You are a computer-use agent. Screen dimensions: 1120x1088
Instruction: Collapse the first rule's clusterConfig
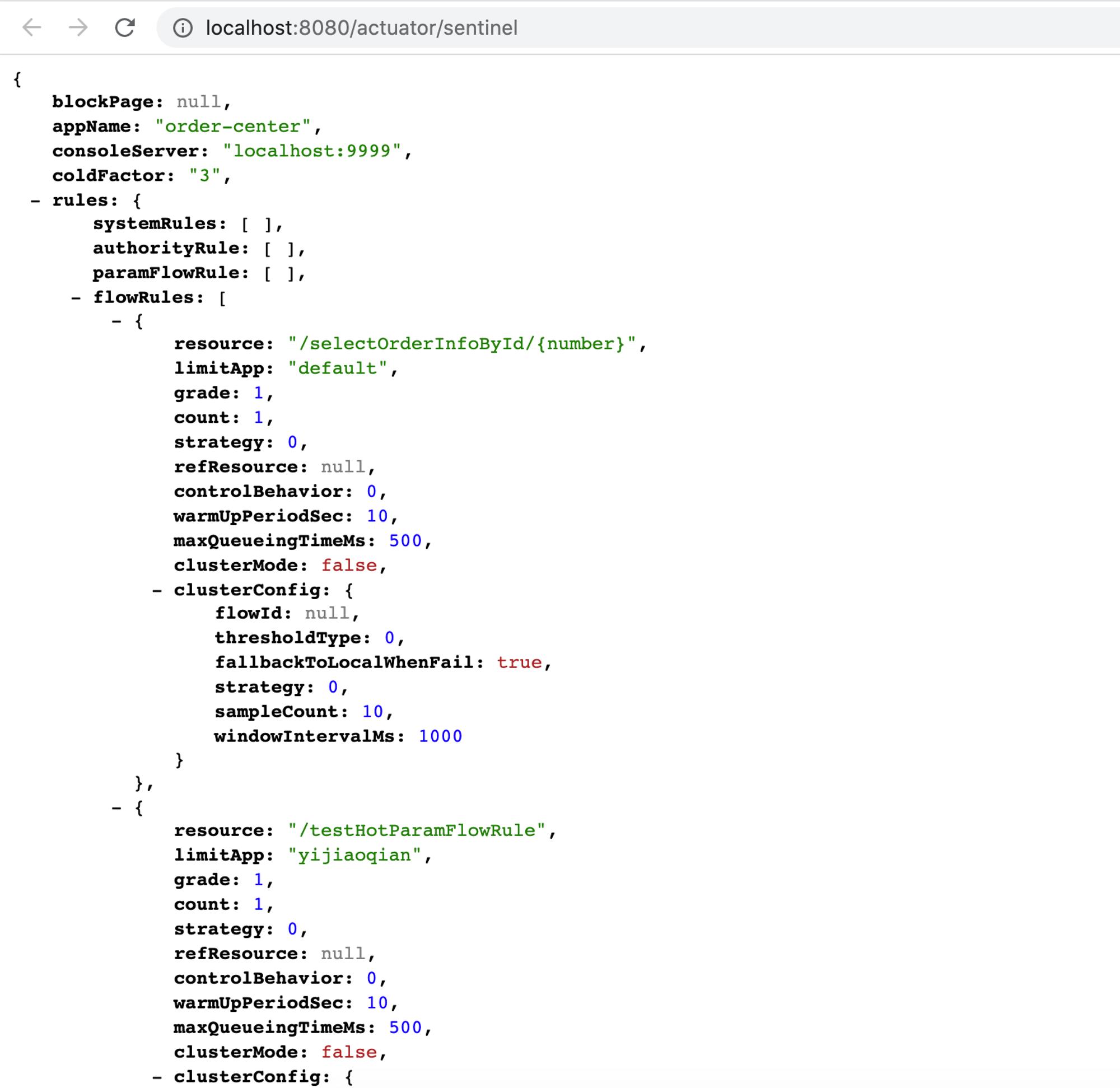[157, 590]
